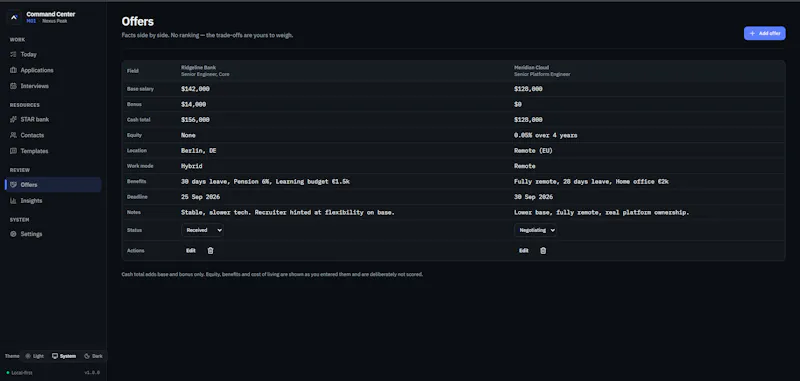Click the Offers page heading
The width and height of the screenshot is (800, 381).
click(x=138, y=21)
